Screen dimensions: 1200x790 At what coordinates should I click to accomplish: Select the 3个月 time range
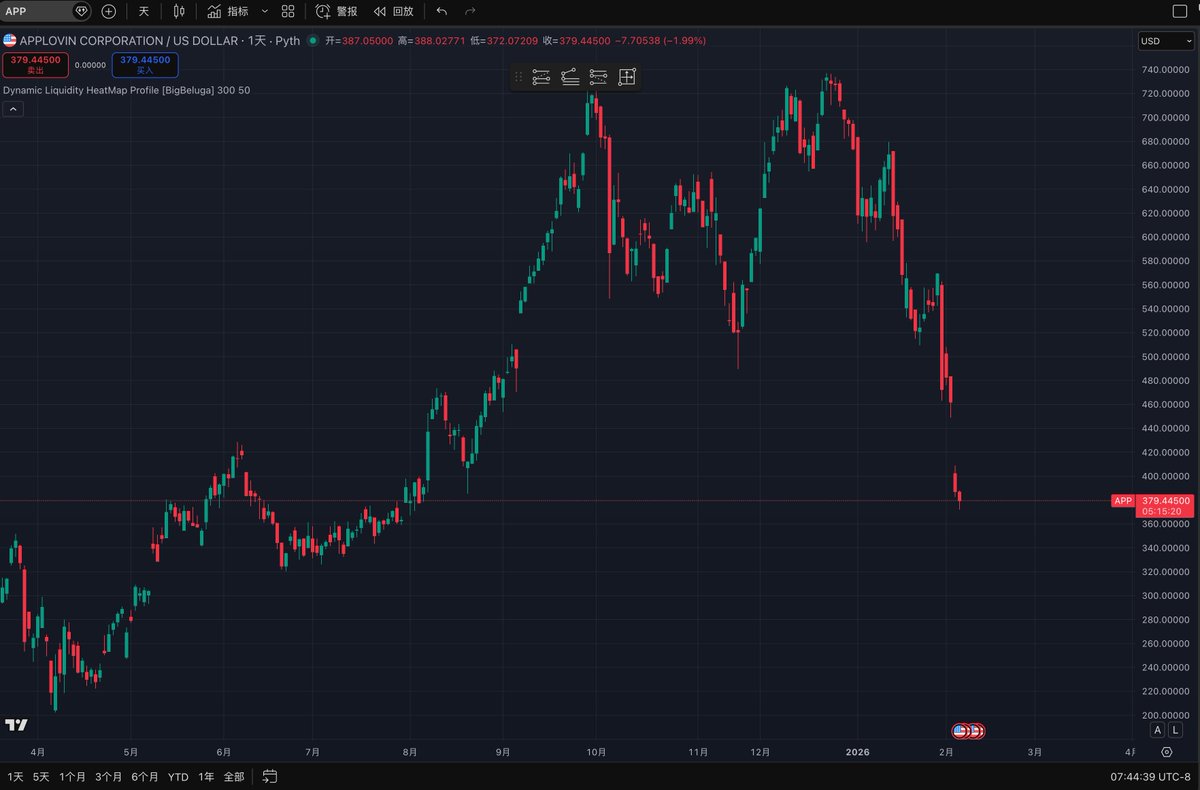109,777
